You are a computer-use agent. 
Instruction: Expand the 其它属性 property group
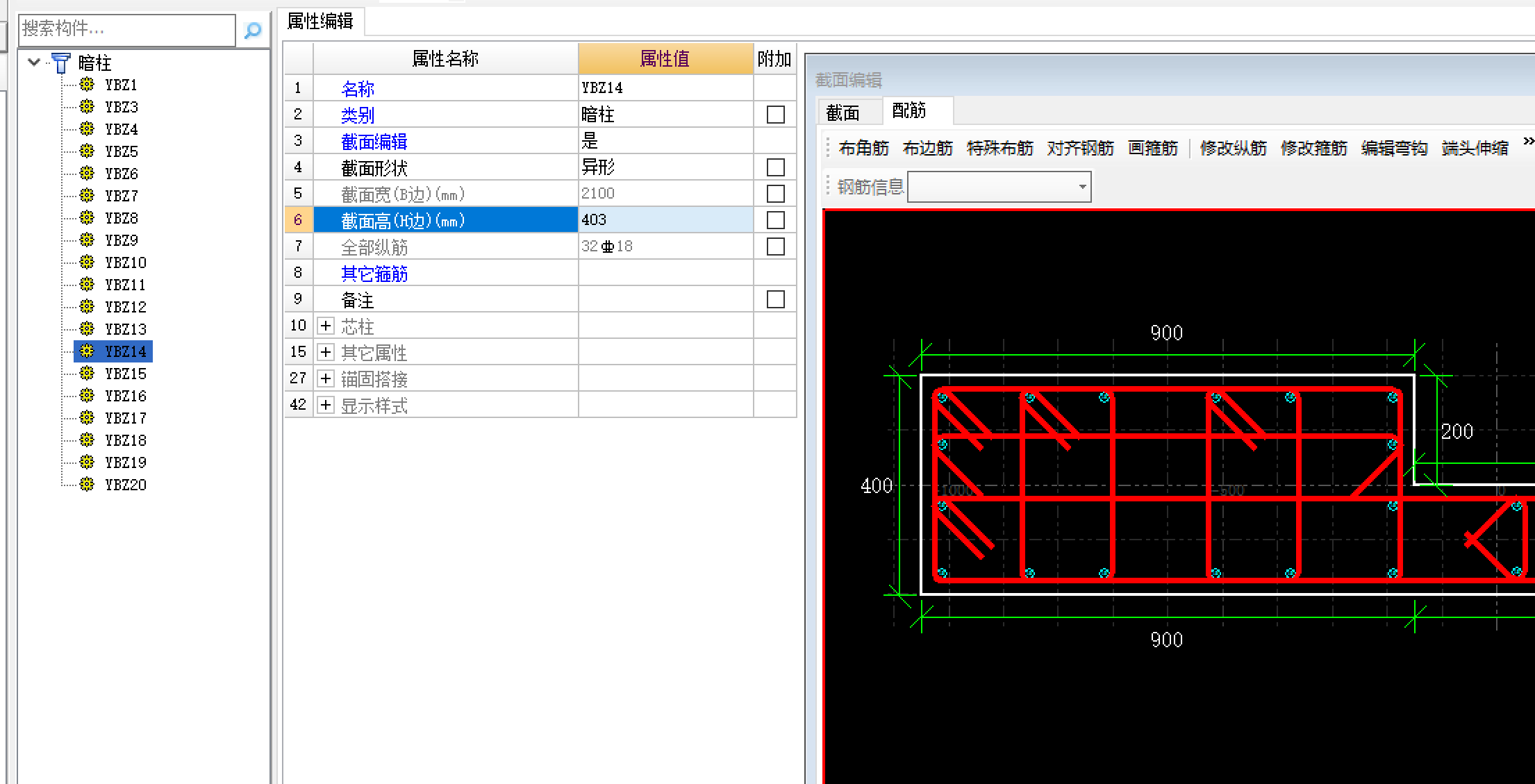point(326,352)
